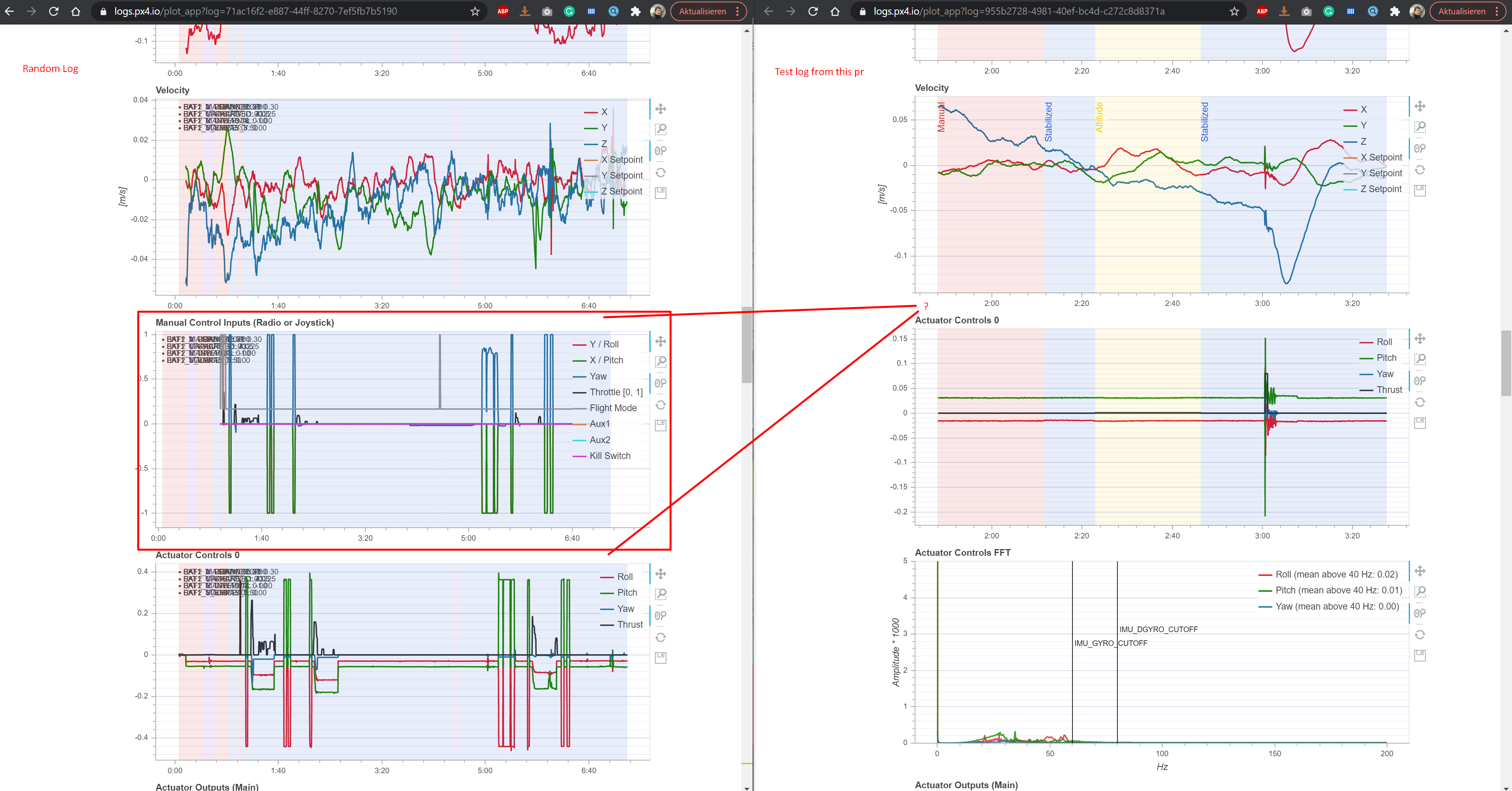
Task: Reload the right browser page
Action: tap(813, 11)
